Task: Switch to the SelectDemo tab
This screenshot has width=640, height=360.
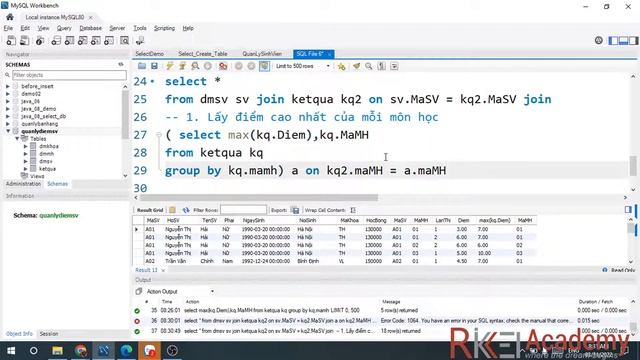Action: pyautogui.click(x=149, y=54)
